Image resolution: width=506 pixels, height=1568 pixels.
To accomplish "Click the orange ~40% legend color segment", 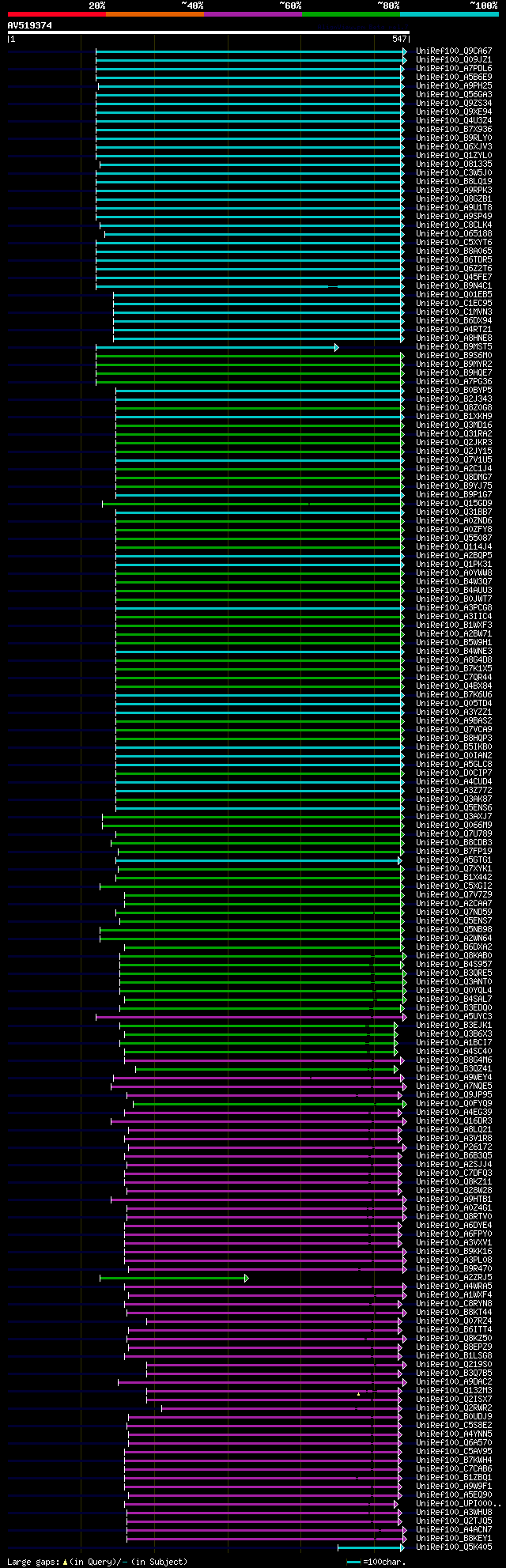I will pos(155,13).
